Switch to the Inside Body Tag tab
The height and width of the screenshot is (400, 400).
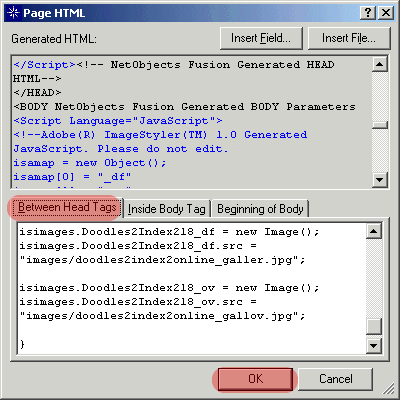pos(167,209)
